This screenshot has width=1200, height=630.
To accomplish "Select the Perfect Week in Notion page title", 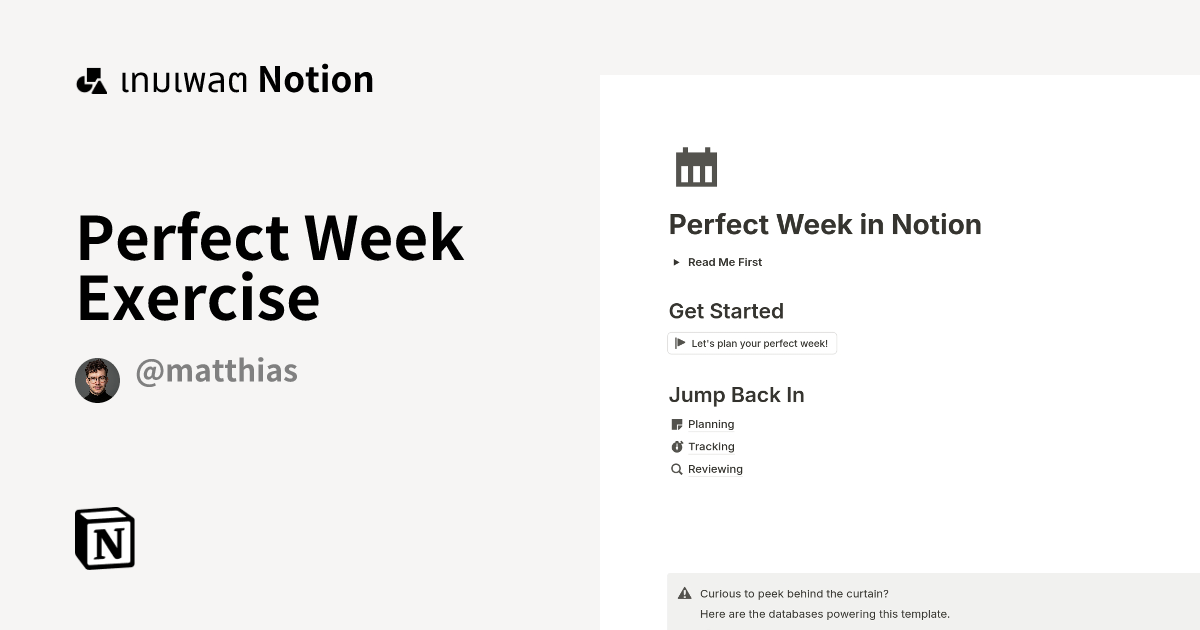I will tap(825, 224).
